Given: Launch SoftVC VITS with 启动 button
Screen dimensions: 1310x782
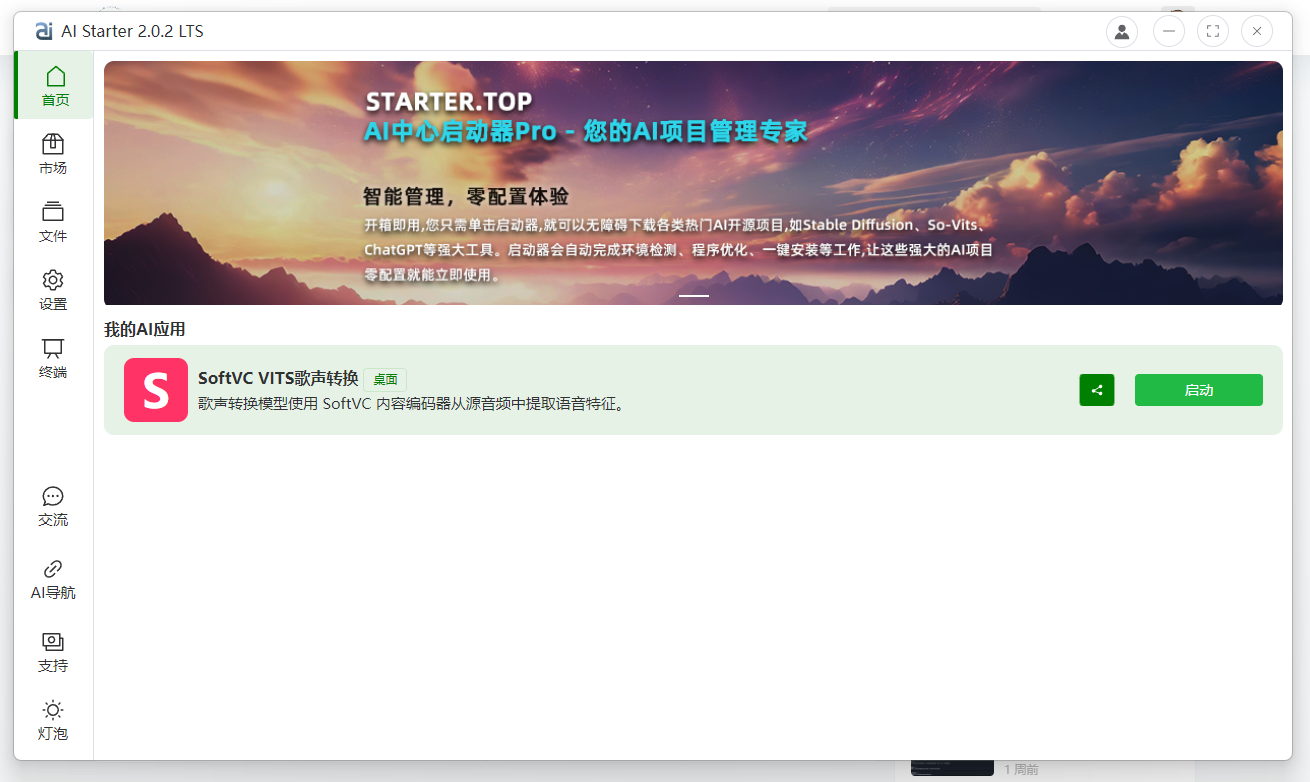Looking at the screenshot, I should tap(1199, 390).
